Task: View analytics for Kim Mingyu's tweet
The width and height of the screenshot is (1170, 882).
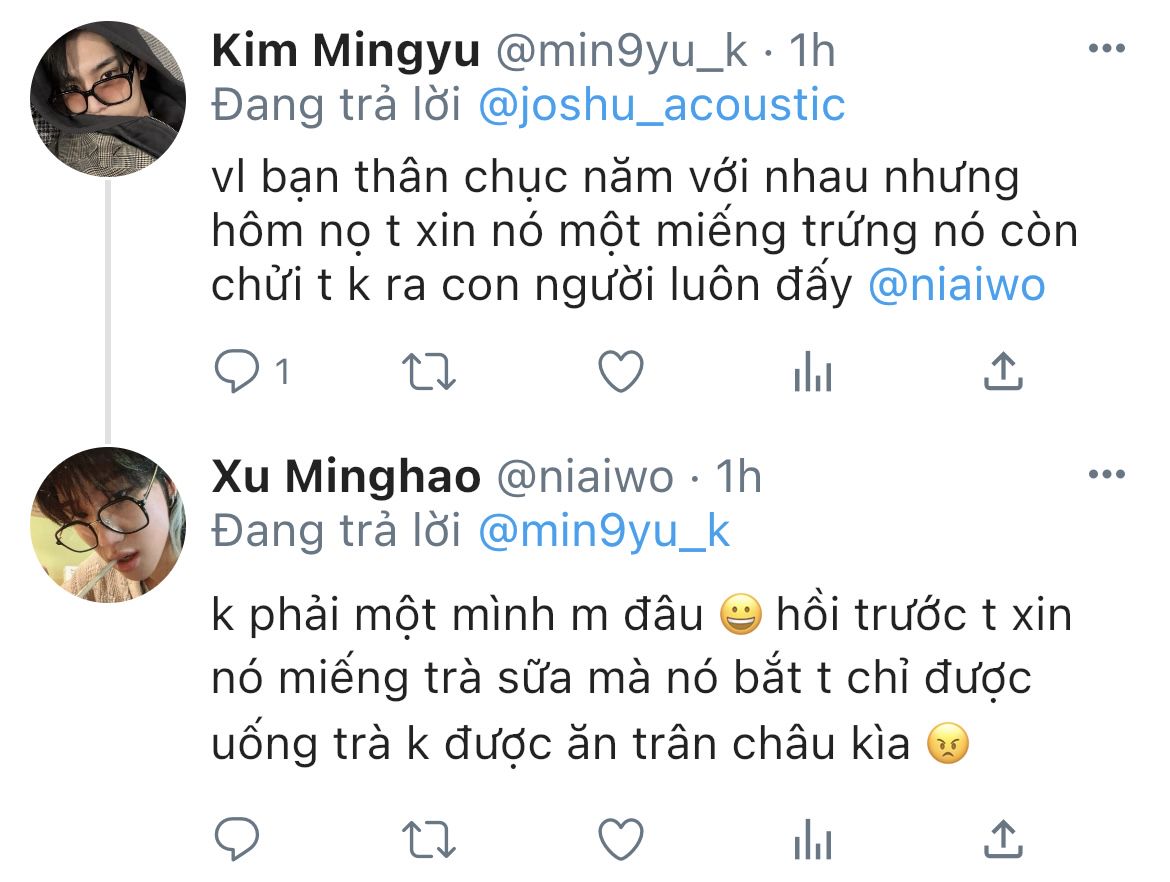Action: [813, 371]
